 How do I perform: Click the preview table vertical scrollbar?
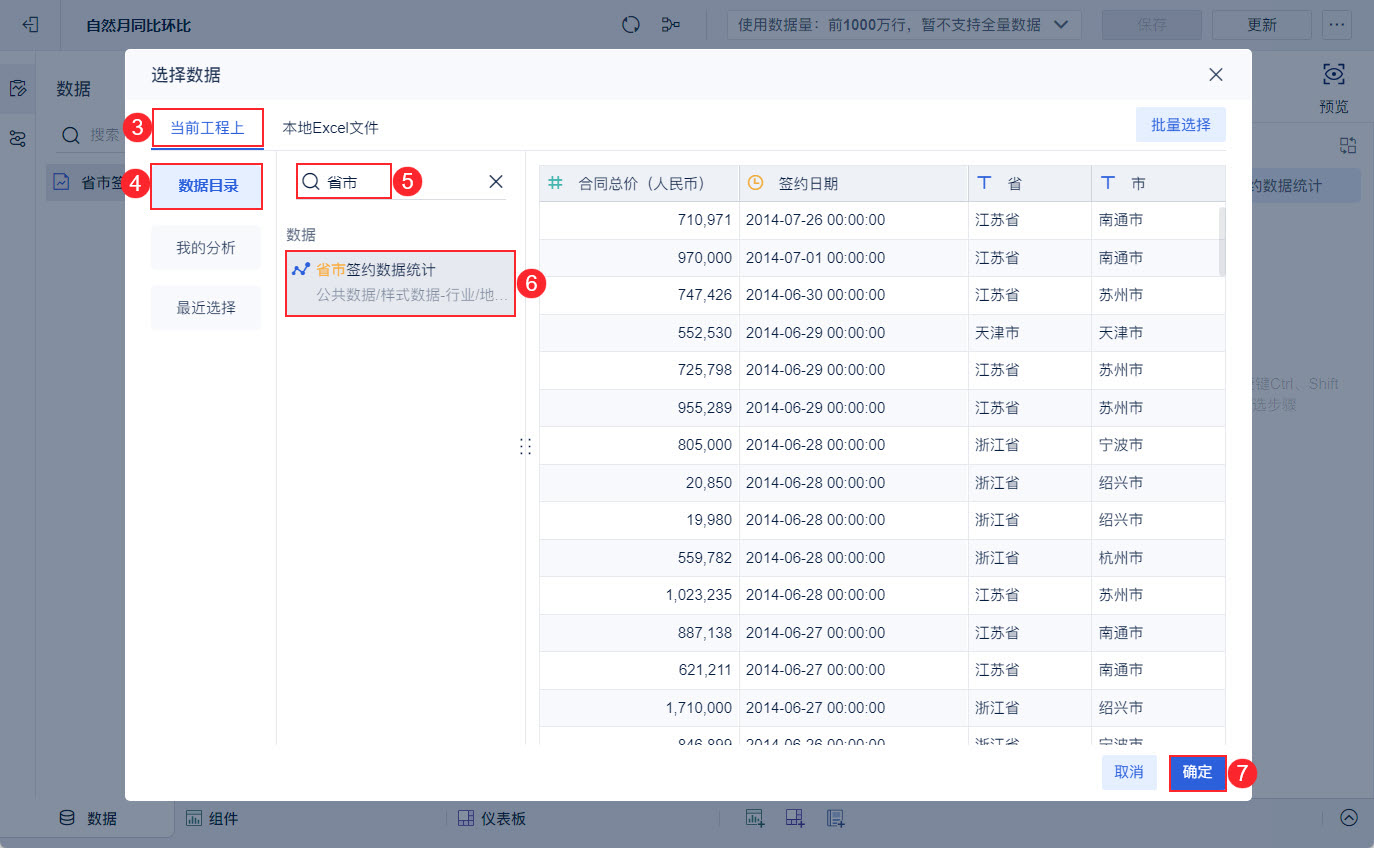pos(1221,240)
